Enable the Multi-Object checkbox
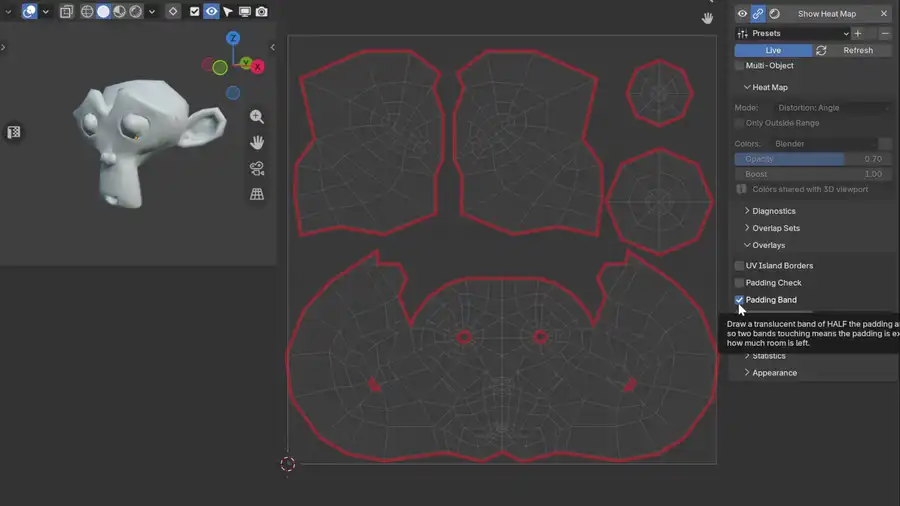 coord(739,65)
